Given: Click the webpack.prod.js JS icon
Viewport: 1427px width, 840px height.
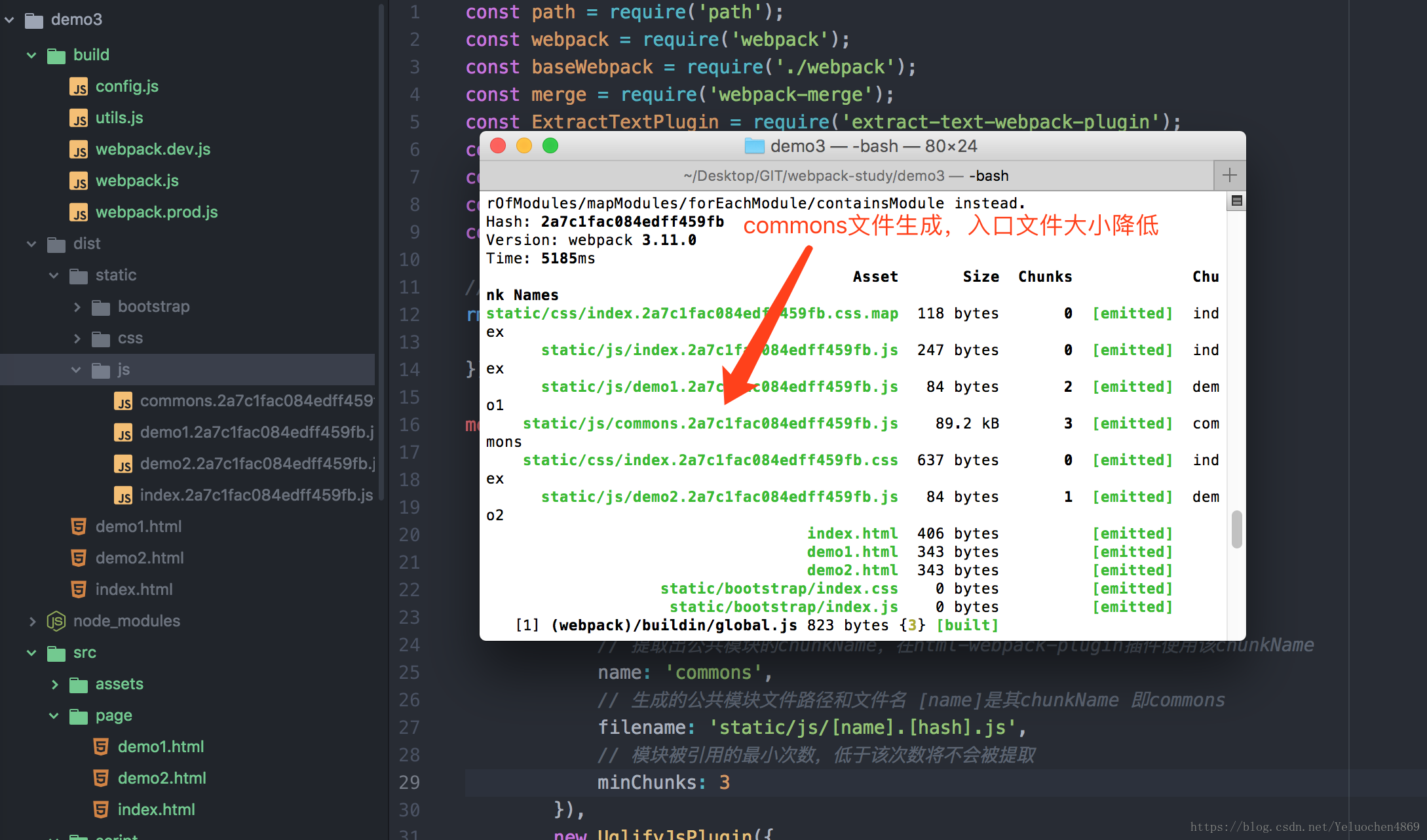Looking at the screenshot, I should coord(79,212).
